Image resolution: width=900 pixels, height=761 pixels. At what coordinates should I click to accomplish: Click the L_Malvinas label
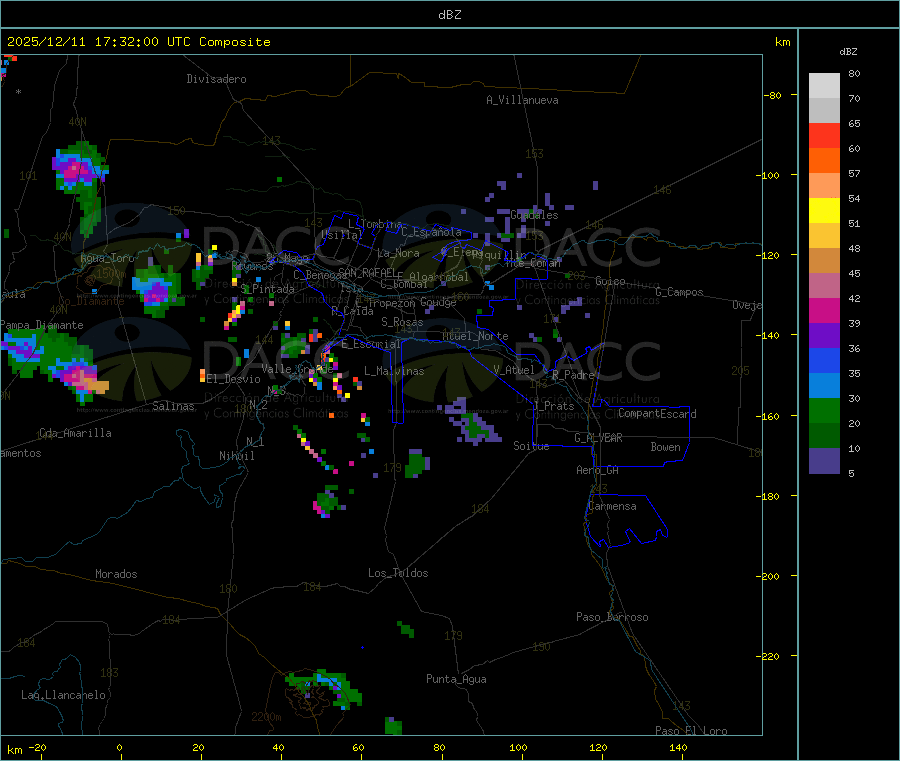394,371
